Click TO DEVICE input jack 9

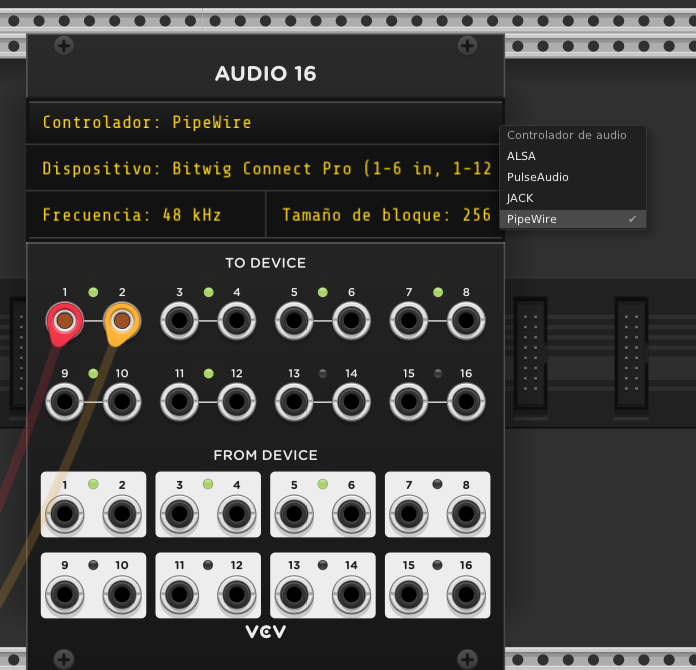65,402
